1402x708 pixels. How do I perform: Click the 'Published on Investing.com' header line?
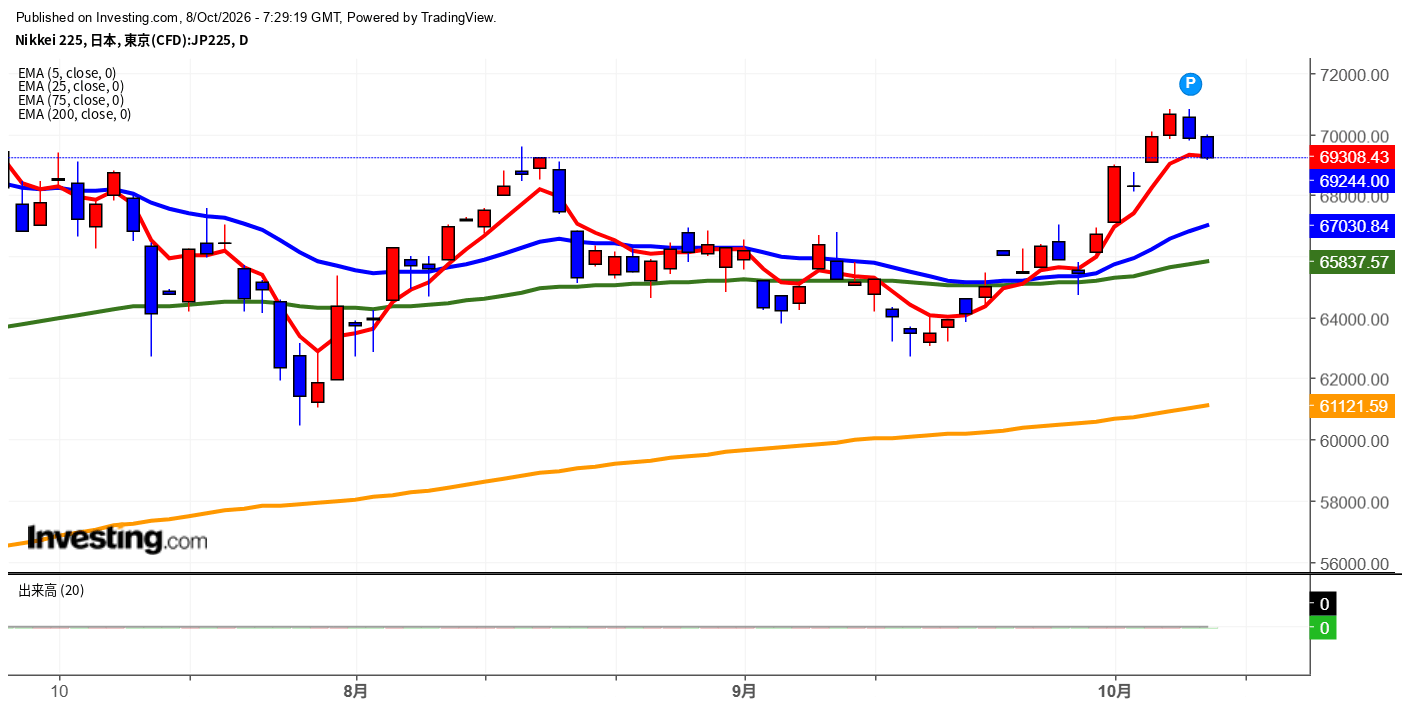coord(256,17)
